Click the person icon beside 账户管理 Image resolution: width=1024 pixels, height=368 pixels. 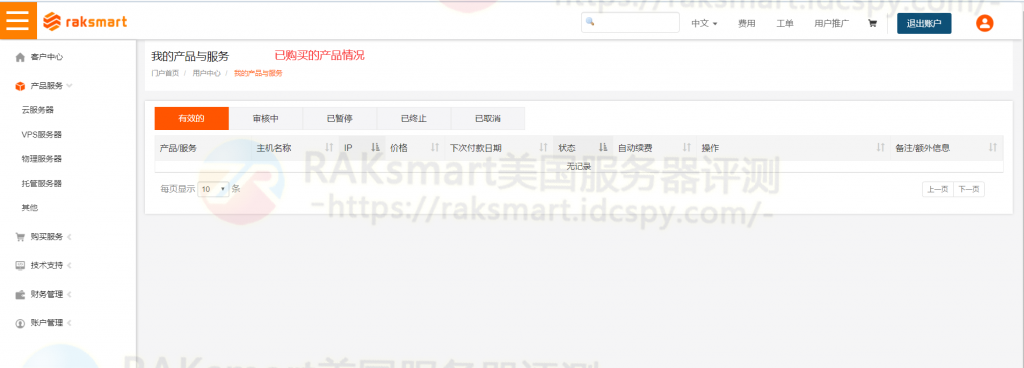(20, 323)
